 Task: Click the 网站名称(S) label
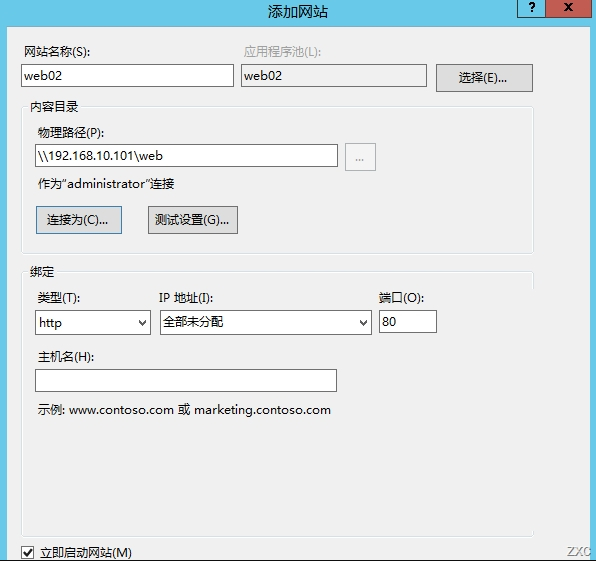[x=57, y=52]
